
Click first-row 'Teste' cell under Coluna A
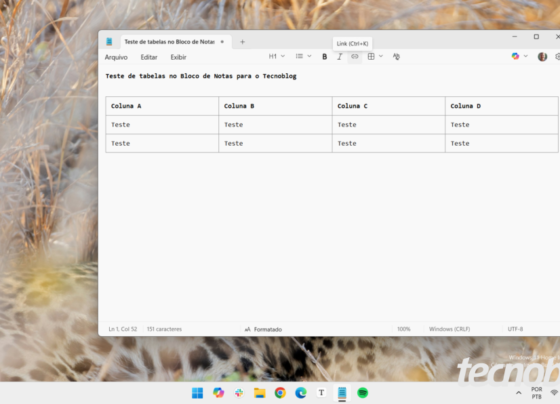[x=162, y=125]
